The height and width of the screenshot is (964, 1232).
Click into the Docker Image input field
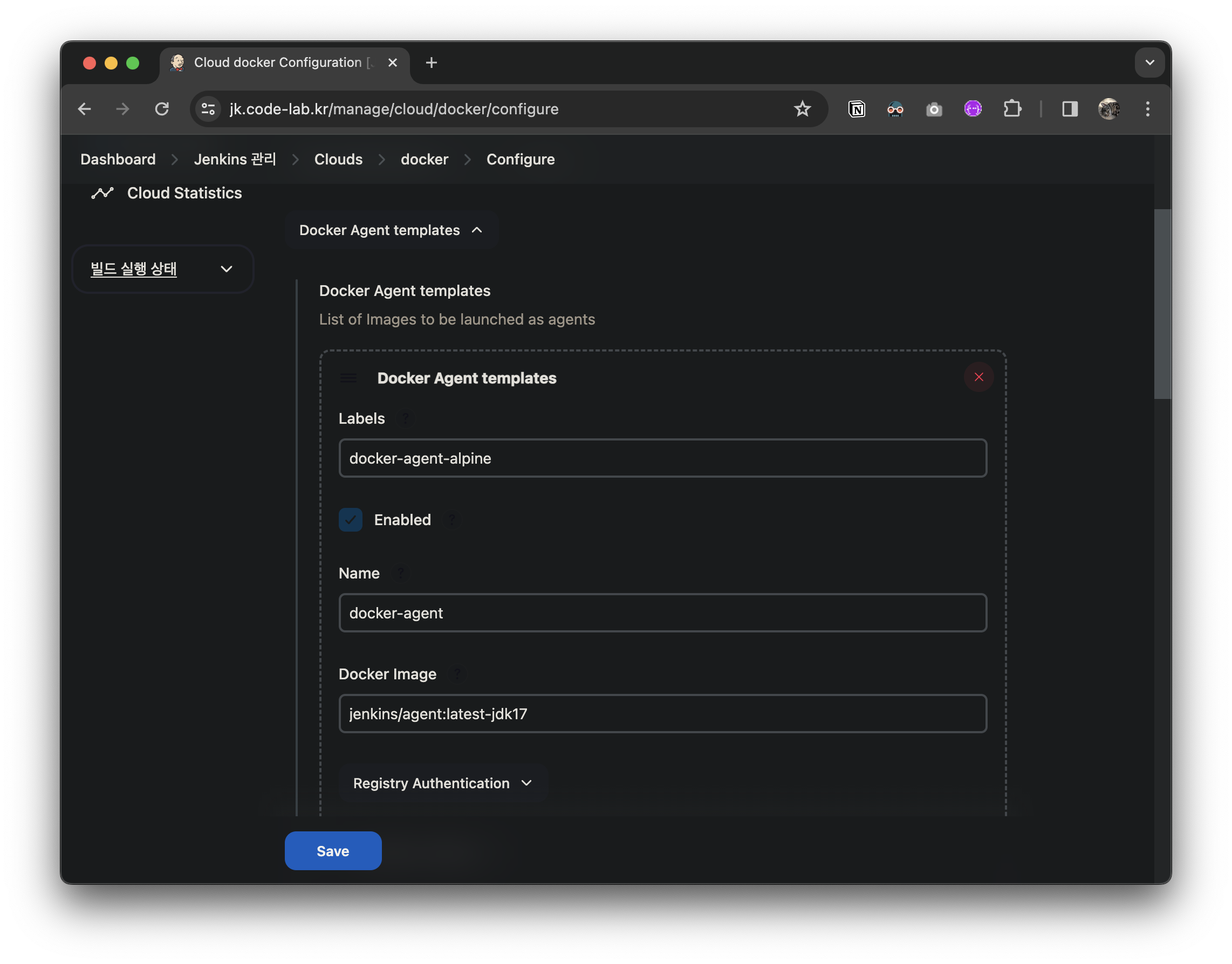[x=662, y=714]
